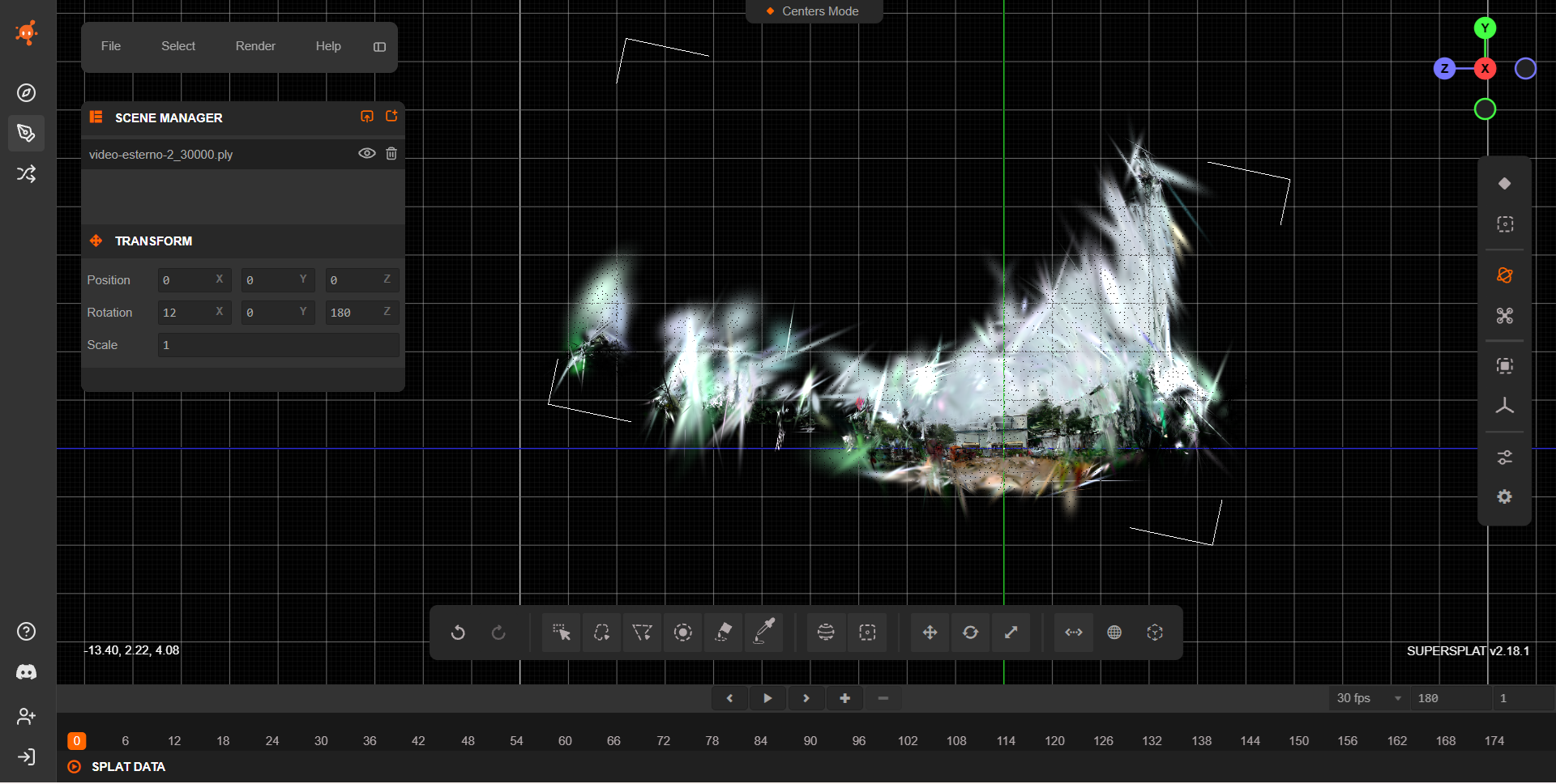The height and width of the screenshot is (784, 1556).
Task: Select the eyedropper color picker tool
Action: 764,633
